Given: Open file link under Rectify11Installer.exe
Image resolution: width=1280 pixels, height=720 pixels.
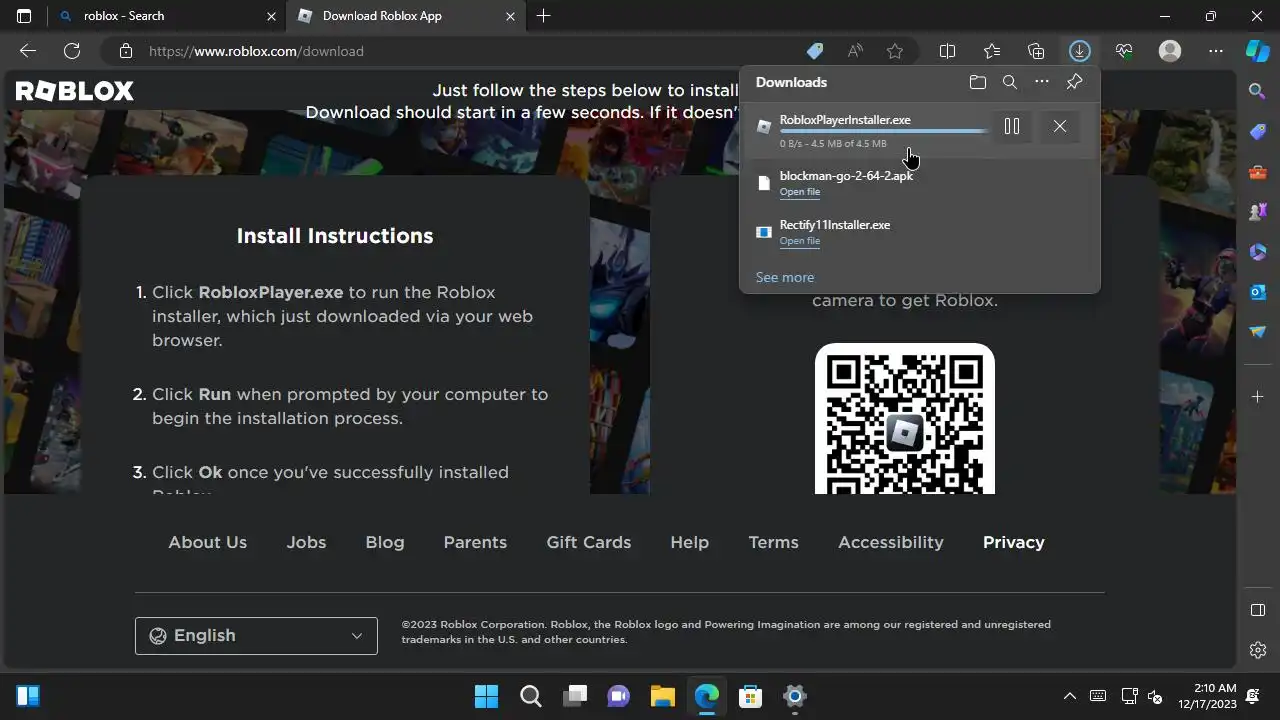Looking at the screenshot, I should [799, 241].
